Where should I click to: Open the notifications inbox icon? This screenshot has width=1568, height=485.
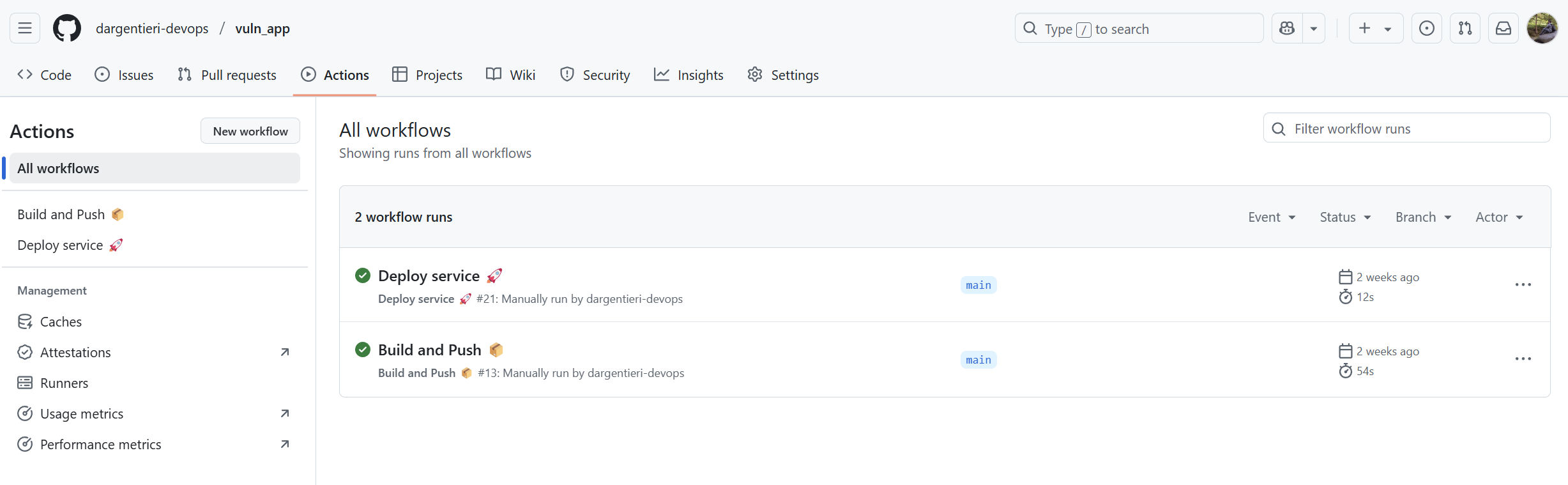[1503, 28]
